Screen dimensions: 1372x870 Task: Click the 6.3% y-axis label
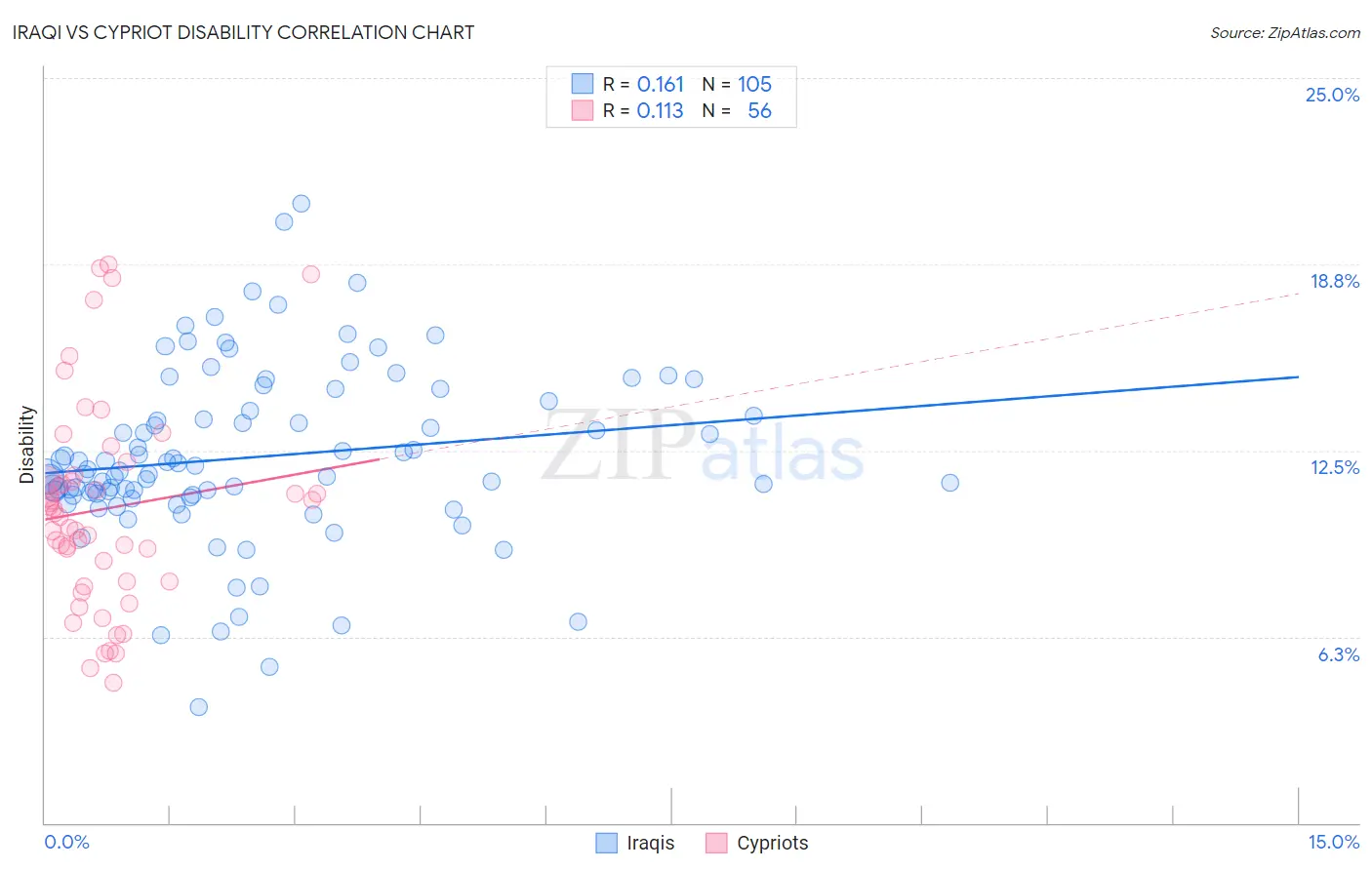pos(1339,654)
